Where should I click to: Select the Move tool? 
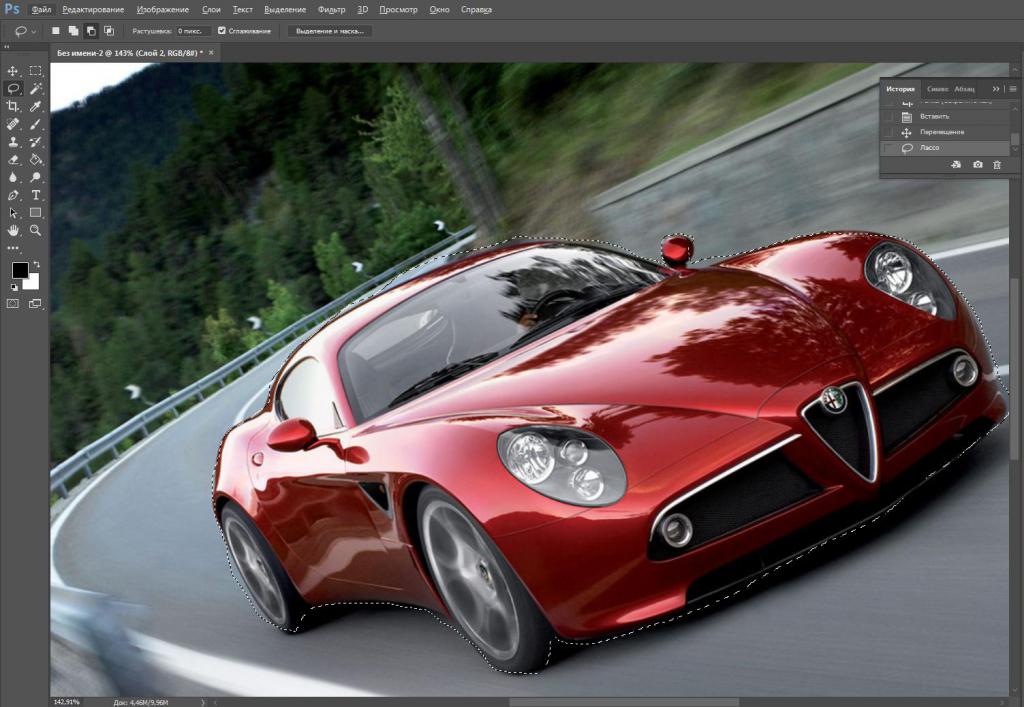pos(13,71)
